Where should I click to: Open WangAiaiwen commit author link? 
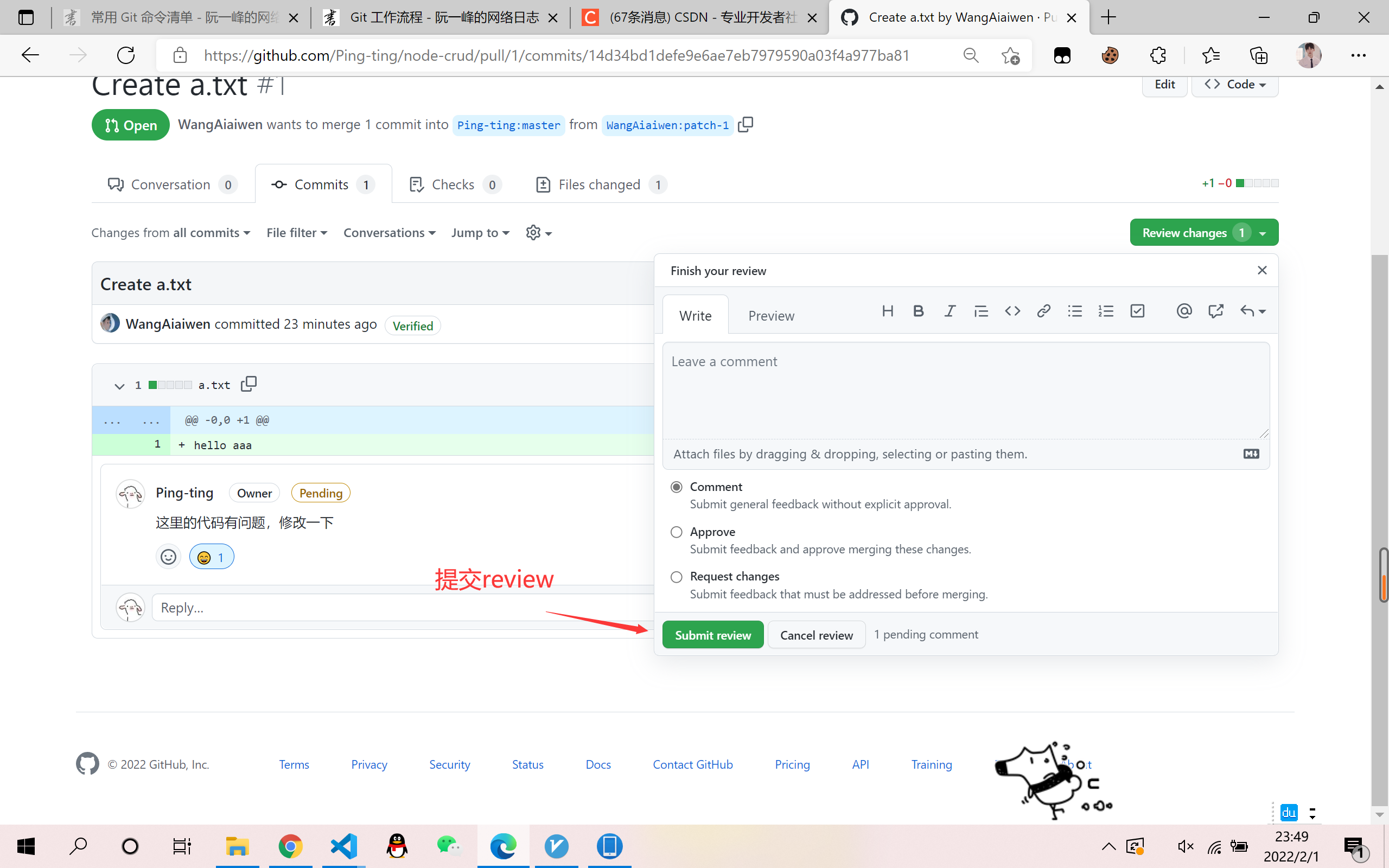[168, 324]
